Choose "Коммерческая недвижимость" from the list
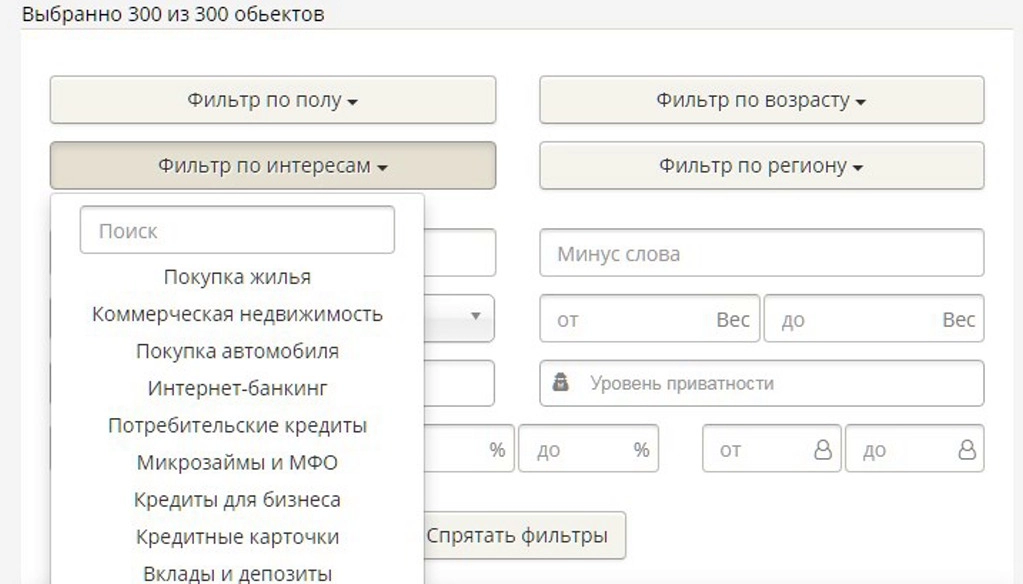The height and width of the screenshot is (584, 1023). (237, 314)
